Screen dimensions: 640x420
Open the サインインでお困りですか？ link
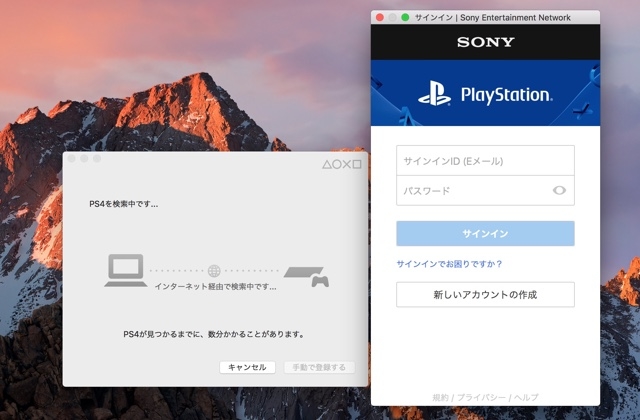(x=449, y=264)
